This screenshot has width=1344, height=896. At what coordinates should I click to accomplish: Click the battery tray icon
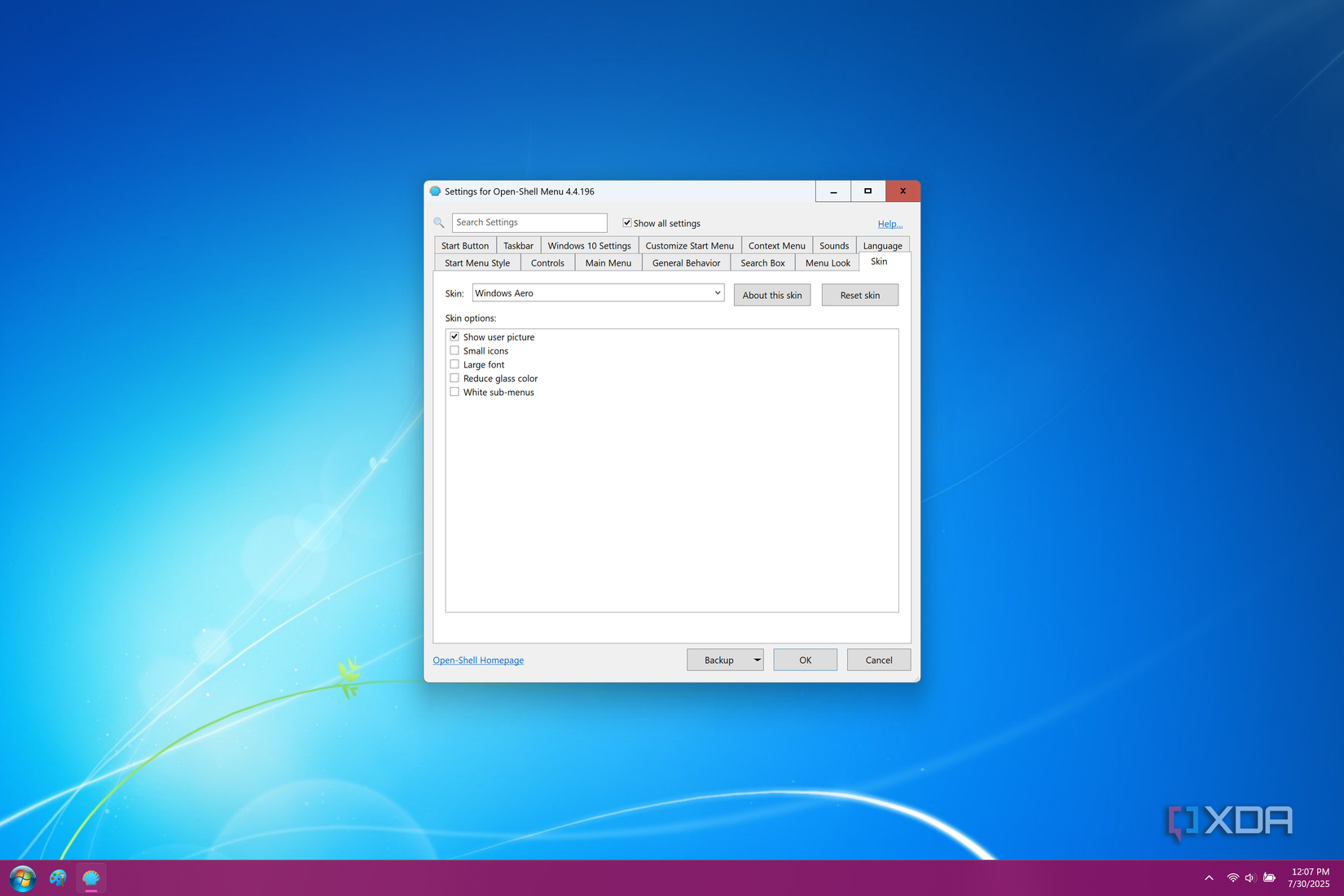(x=1269, y=878)
